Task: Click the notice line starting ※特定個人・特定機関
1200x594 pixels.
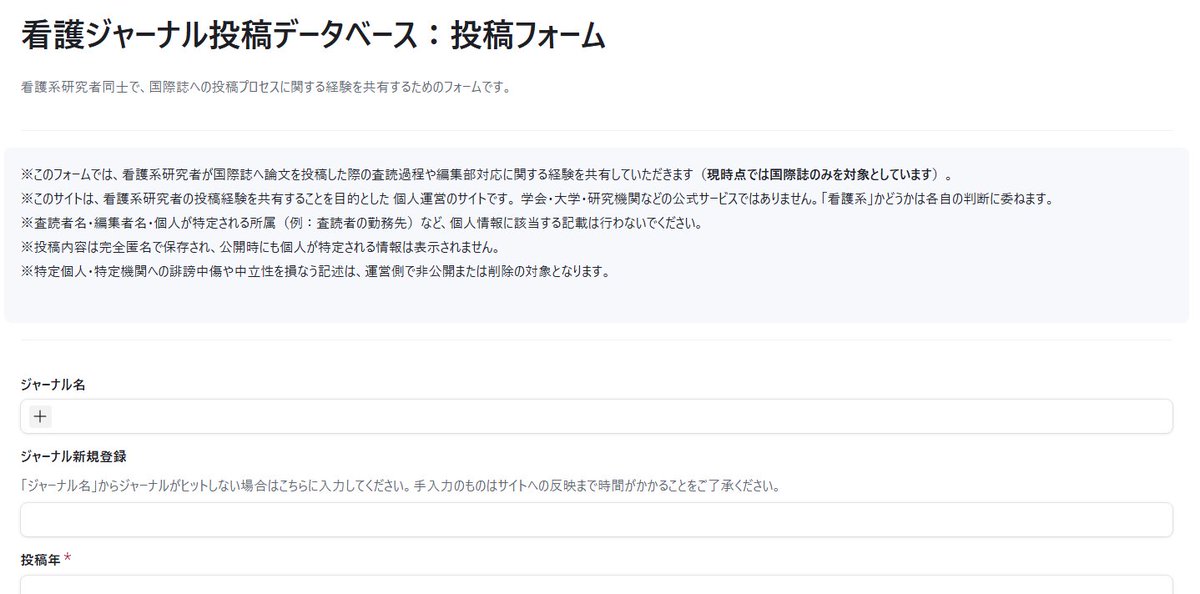Action: 315,272
